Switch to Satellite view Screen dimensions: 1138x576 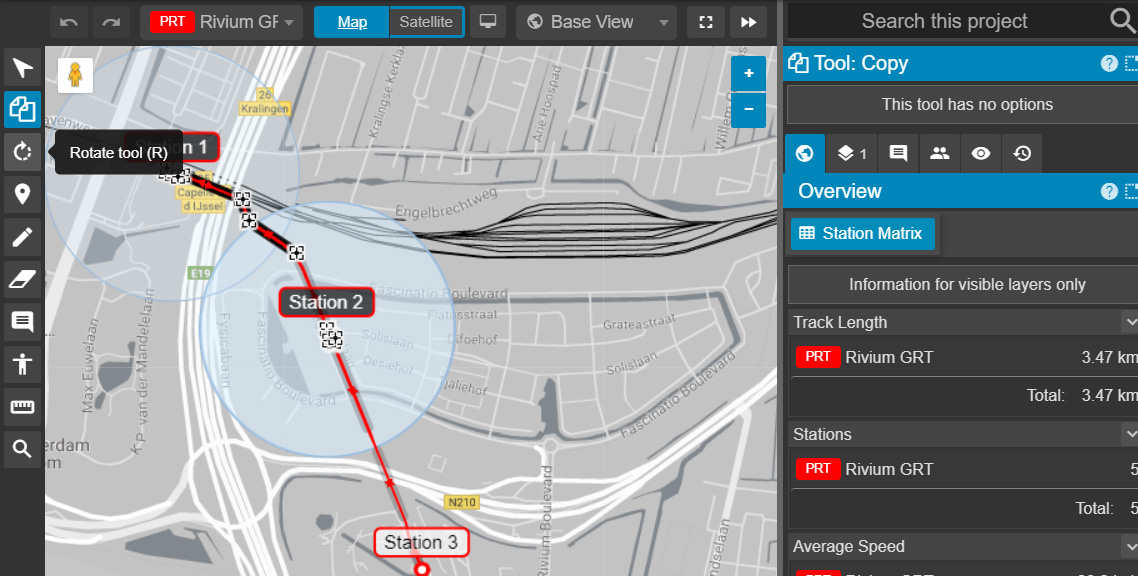pos(426,22)
